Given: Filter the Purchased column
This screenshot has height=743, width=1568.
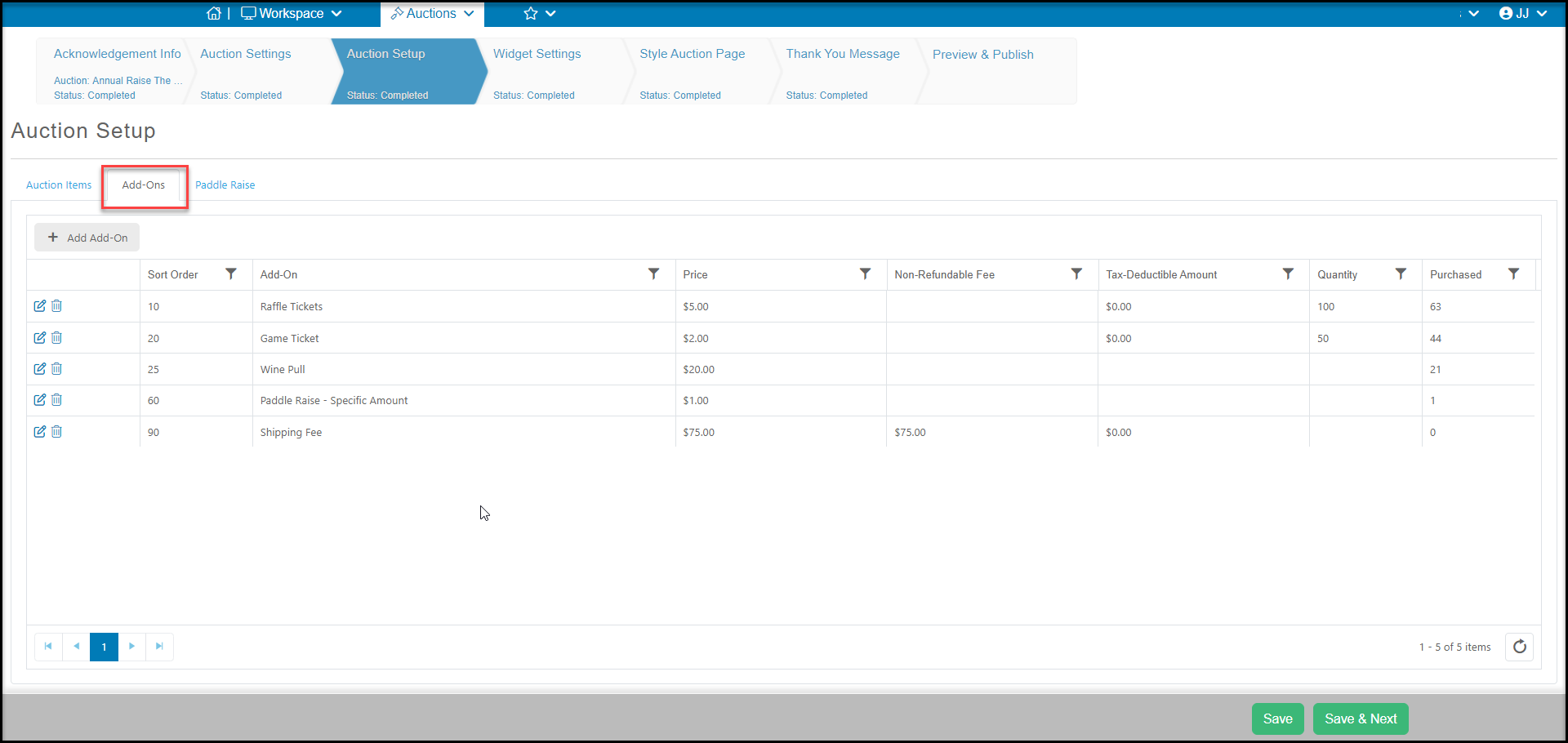Looking at the screenshot, I should coord(1513,274).
